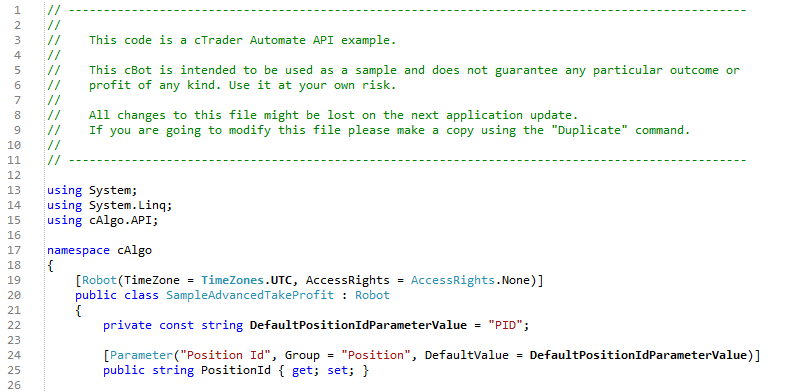811x392 pixels.
Task: Click 'DefaultPositionIdParameterValue' on line 22
Action: pos(358,325)
